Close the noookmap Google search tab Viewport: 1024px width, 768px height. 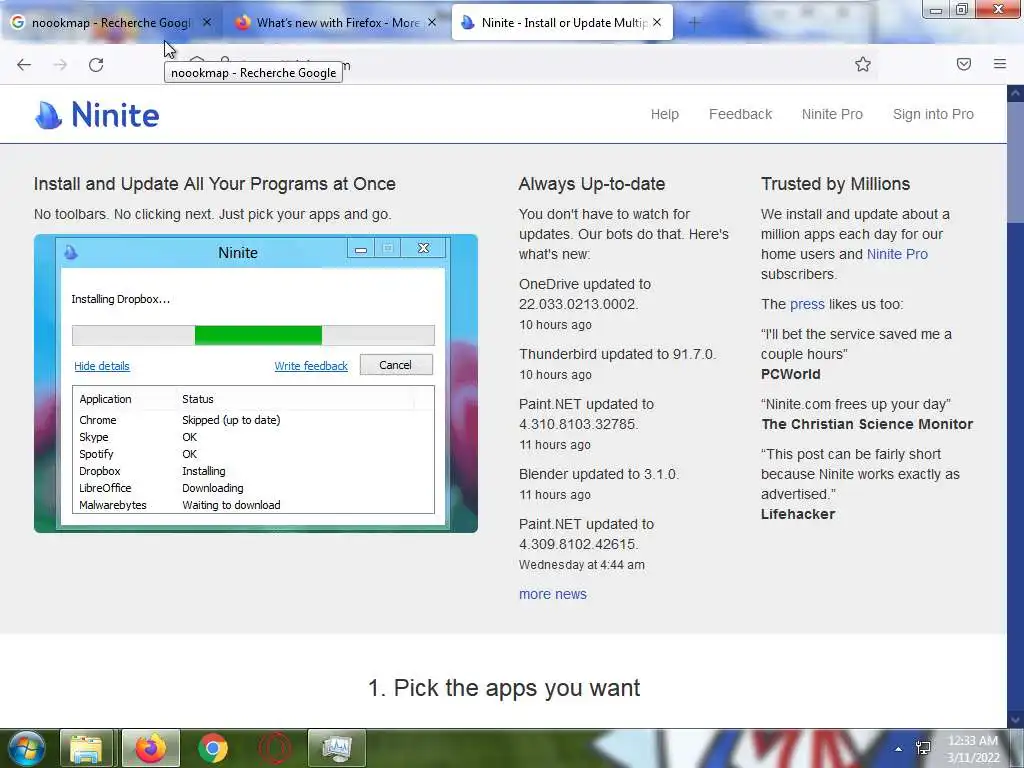pos(207,22)
